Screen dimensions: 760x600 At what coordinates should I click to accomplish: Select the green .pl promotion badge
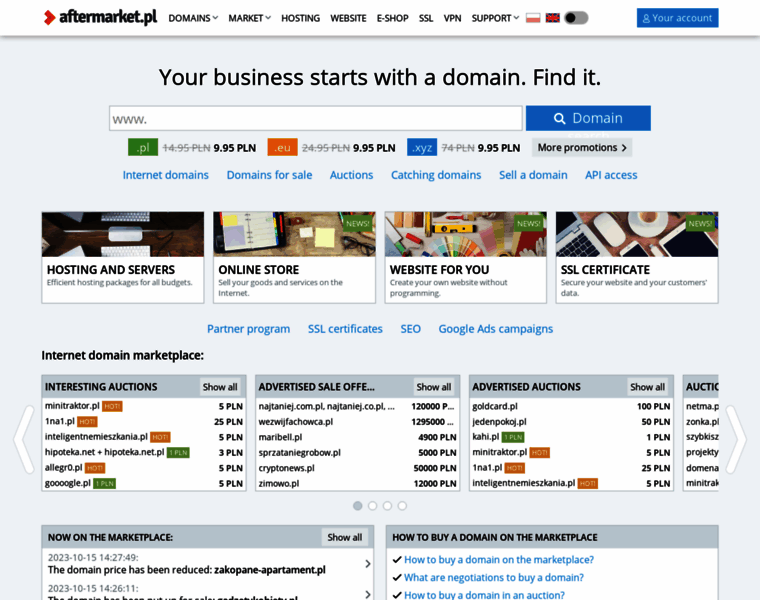click(143, 147)
